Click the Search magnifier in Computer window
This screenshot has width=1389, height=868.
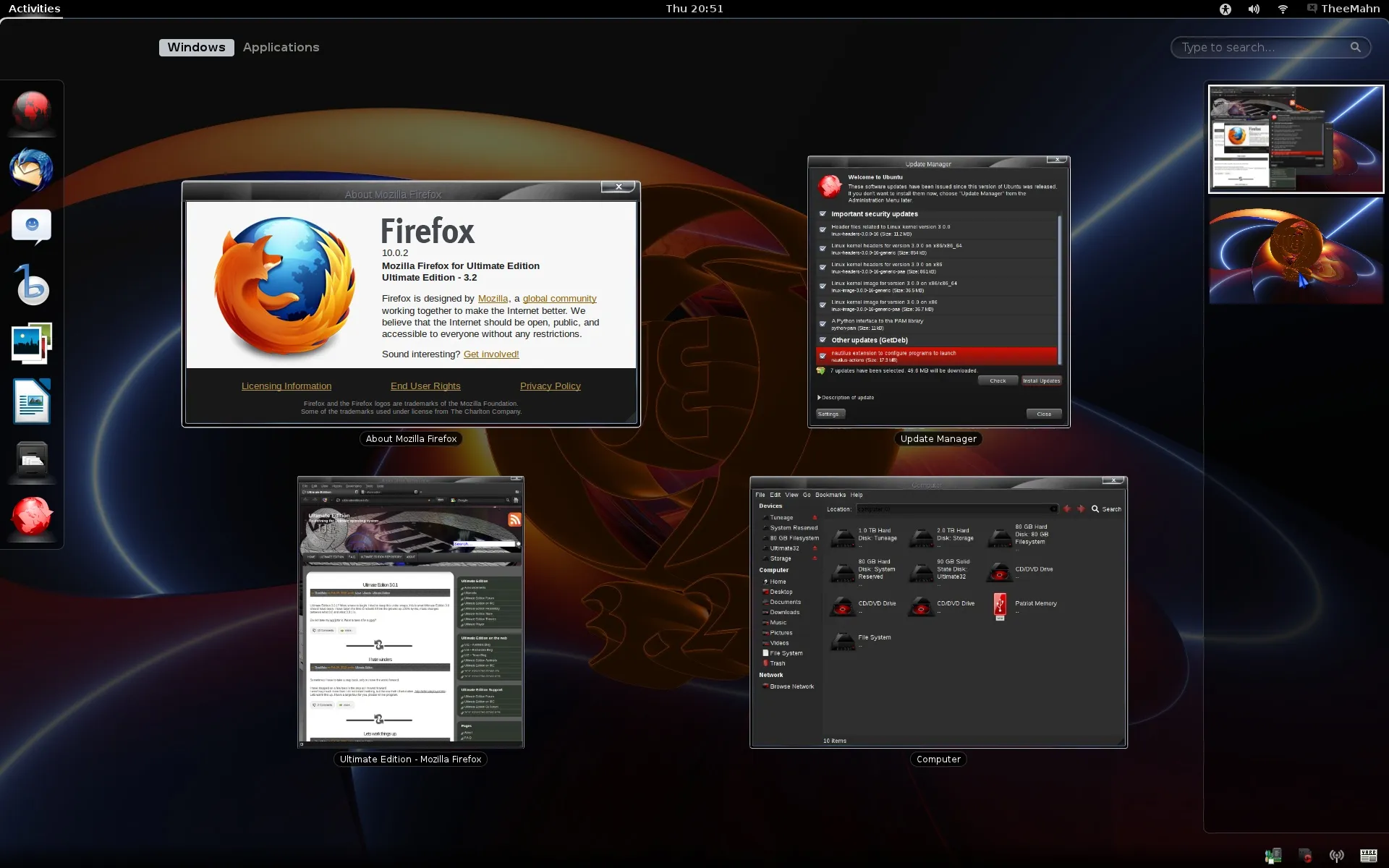1095,509
